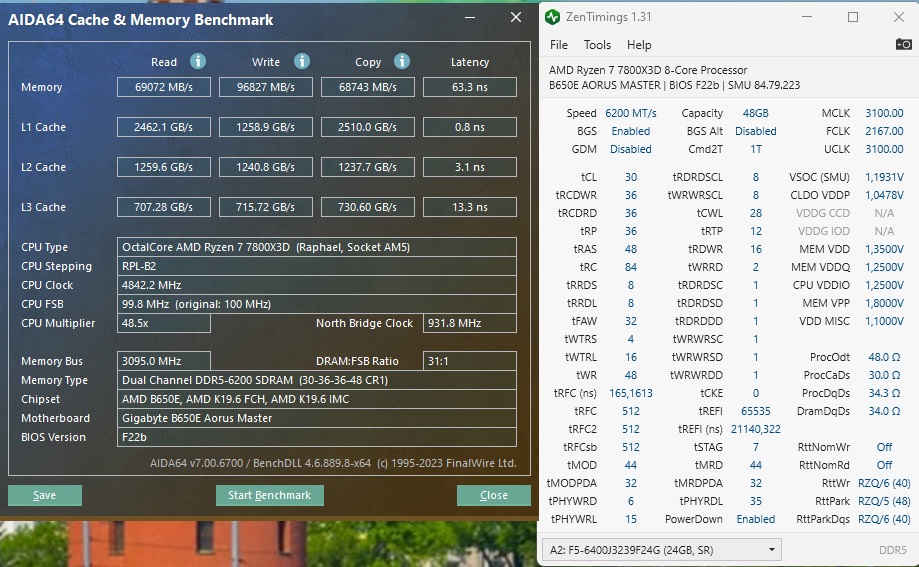Open the A2 memory module dropdown

click(662, 550)
